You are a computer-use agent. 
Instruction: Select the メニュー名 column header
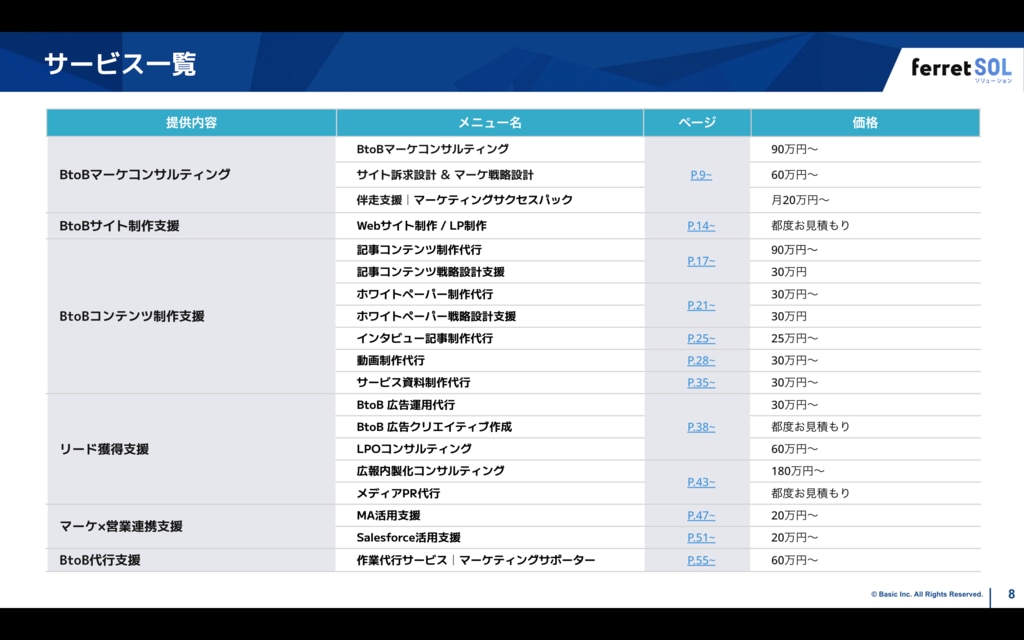490,123
